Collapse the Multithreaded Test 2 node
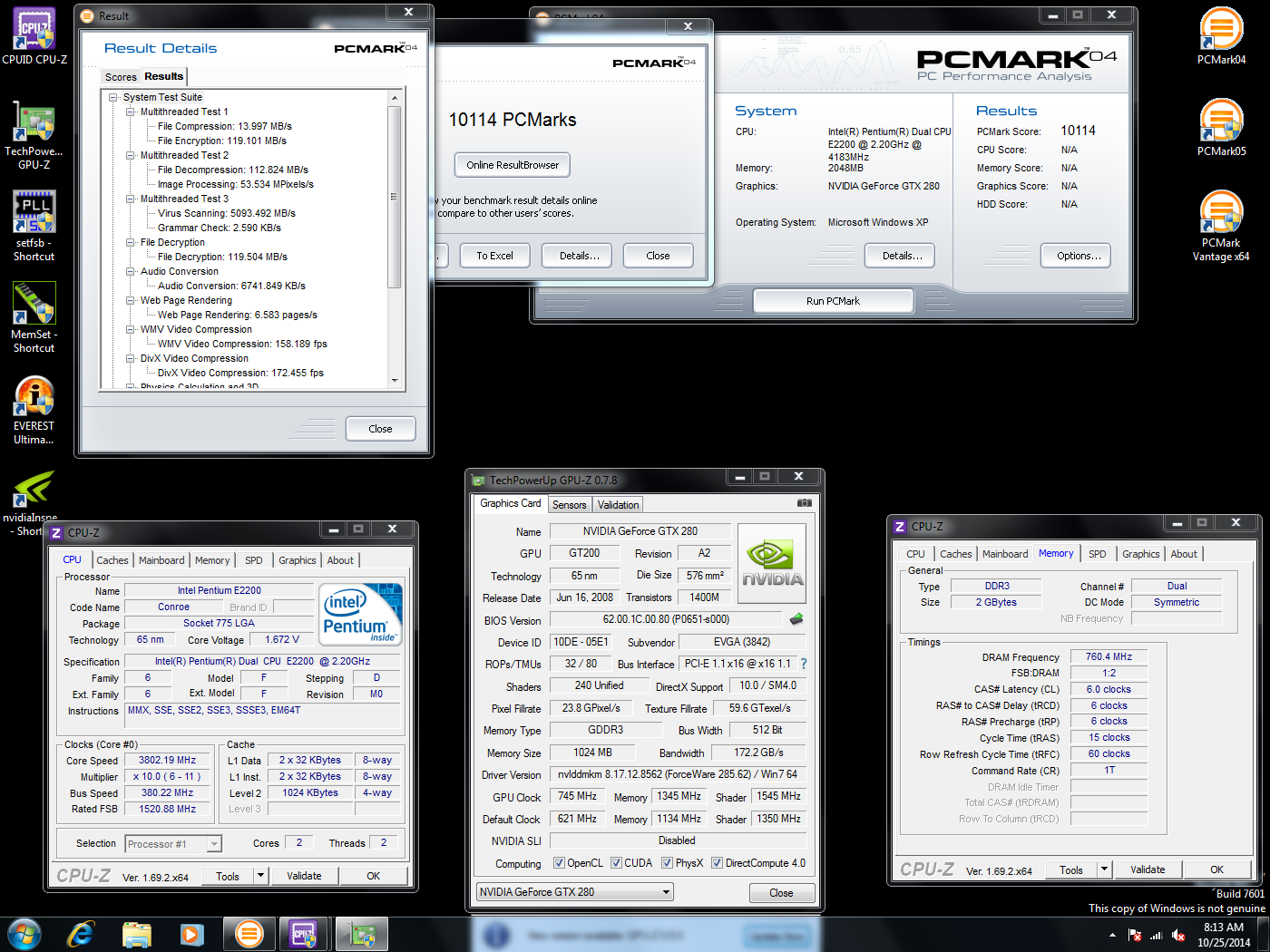This screenshot has width=1270, height=952. (x=131, y=155)
